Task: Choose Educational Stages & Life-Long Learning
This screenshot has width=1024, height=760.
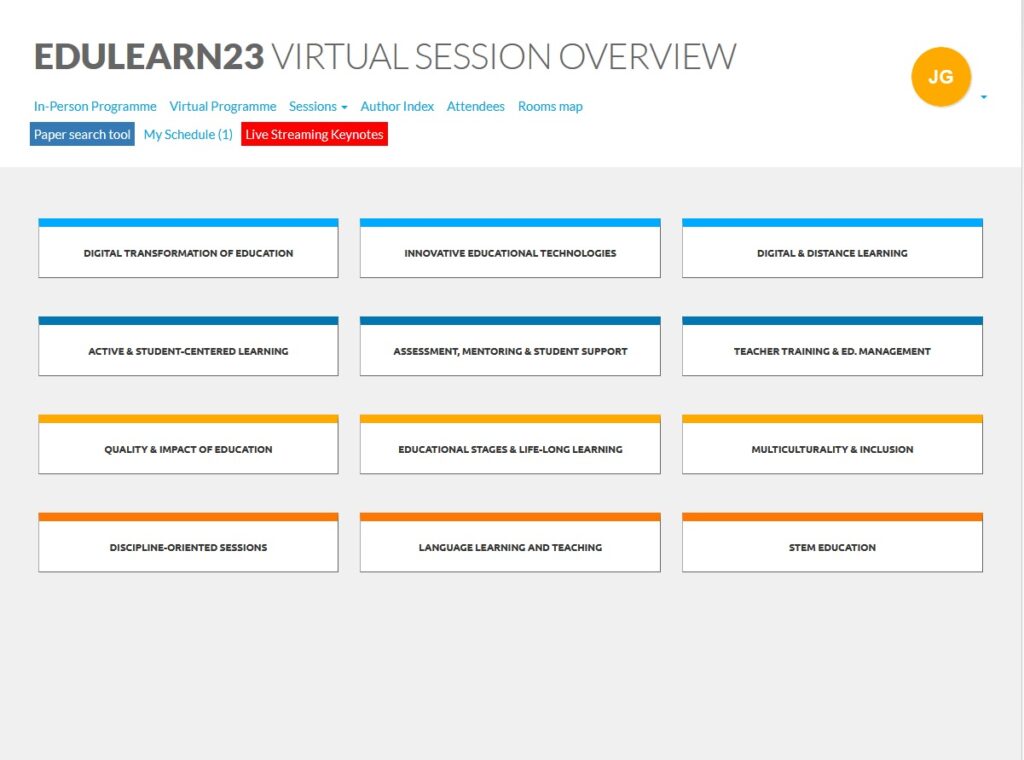Action: (510, 444)
